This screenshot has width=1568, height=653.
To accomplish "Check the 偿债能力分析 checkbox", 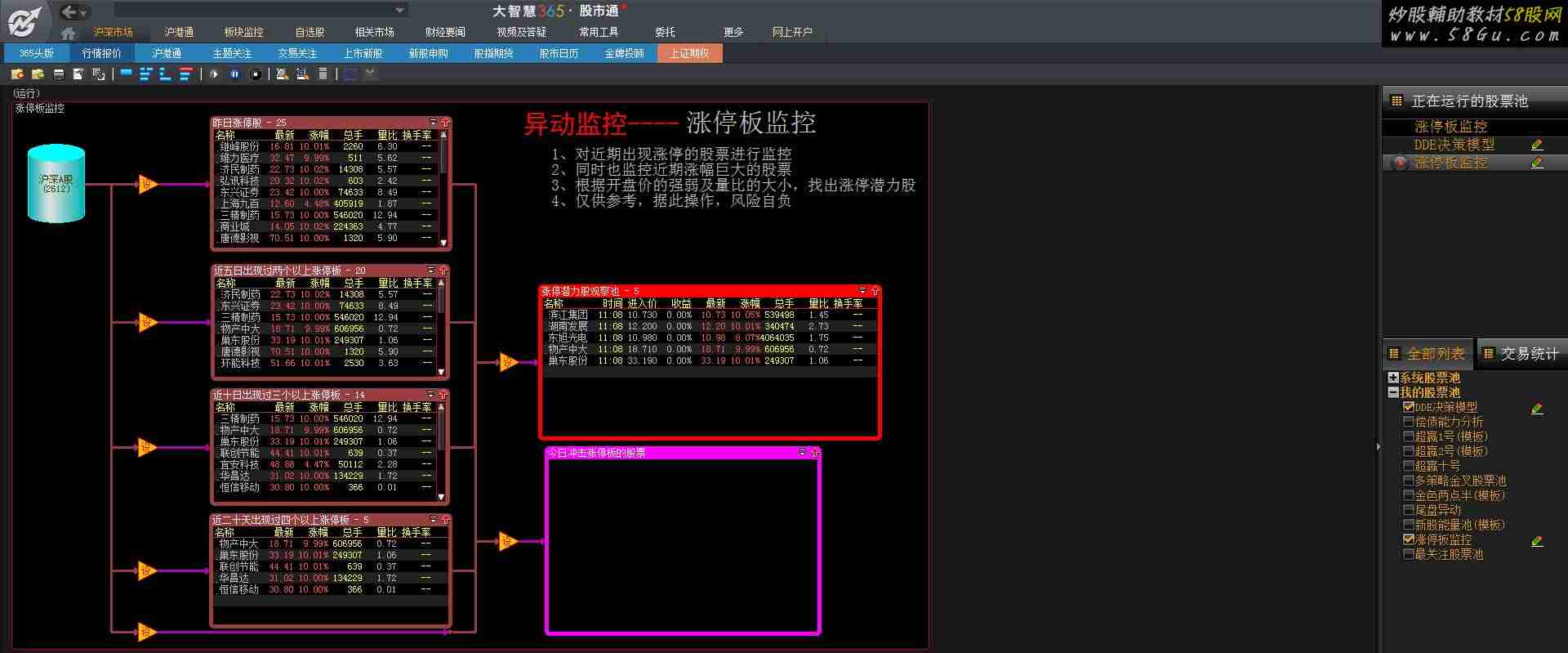I will tap(1408, 422).
